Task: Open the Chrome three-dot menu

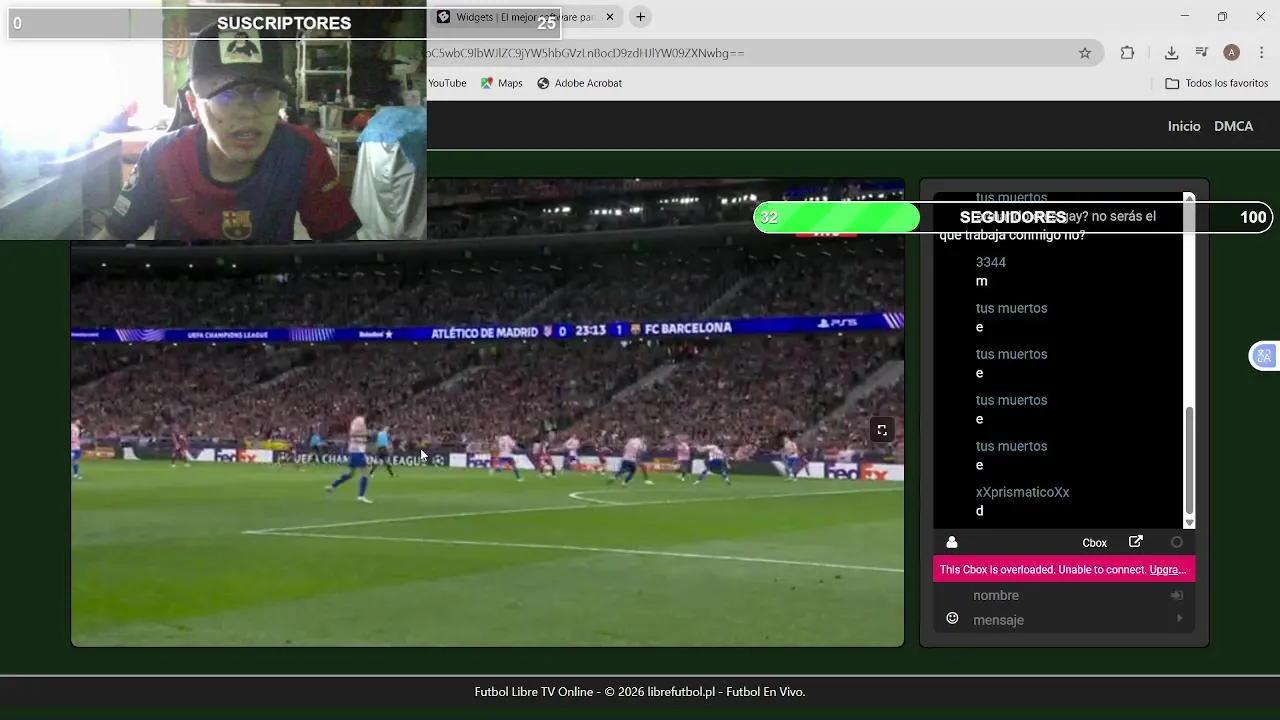Action: pyautogui.click(x=1262, y=53)
